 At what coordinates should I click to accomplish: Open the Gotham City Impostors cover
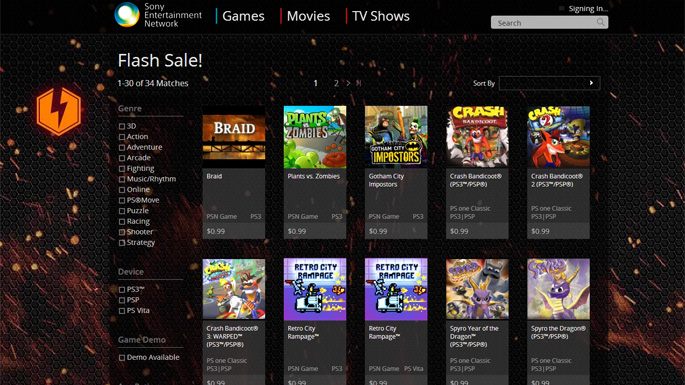(x=396, y=137)
